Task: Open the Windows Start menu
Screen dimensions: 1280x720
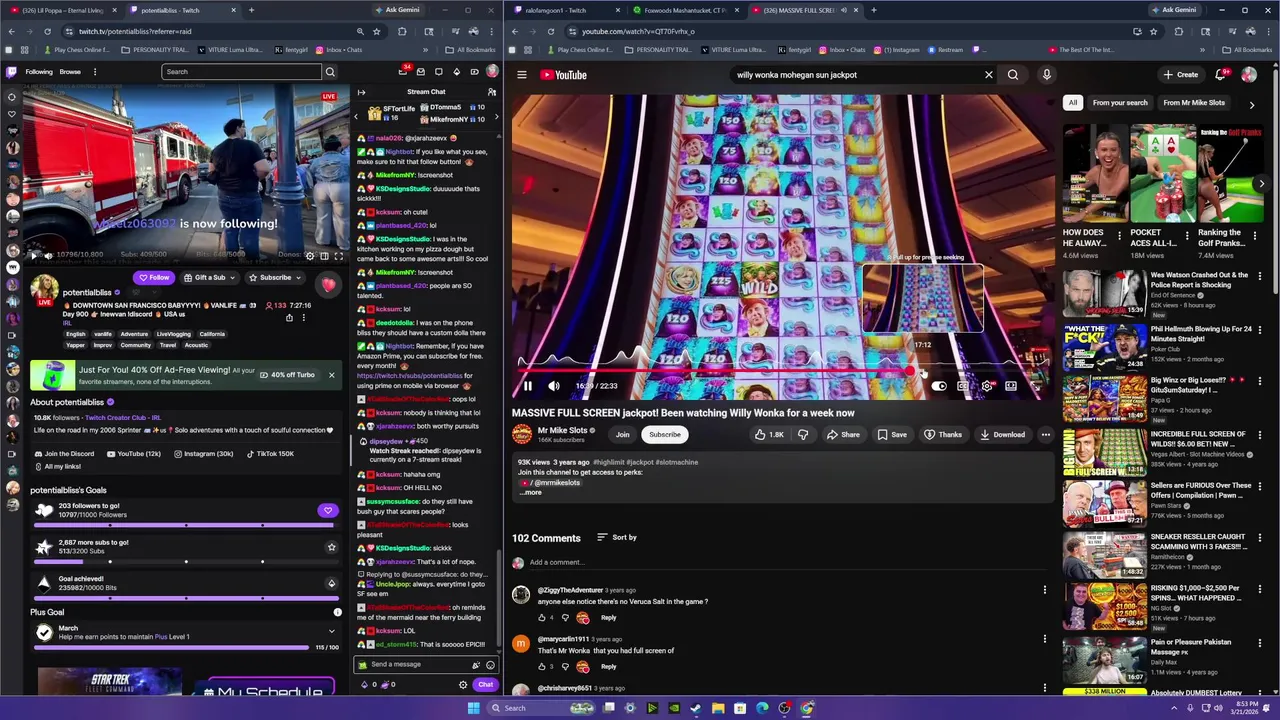Action: 473,708
